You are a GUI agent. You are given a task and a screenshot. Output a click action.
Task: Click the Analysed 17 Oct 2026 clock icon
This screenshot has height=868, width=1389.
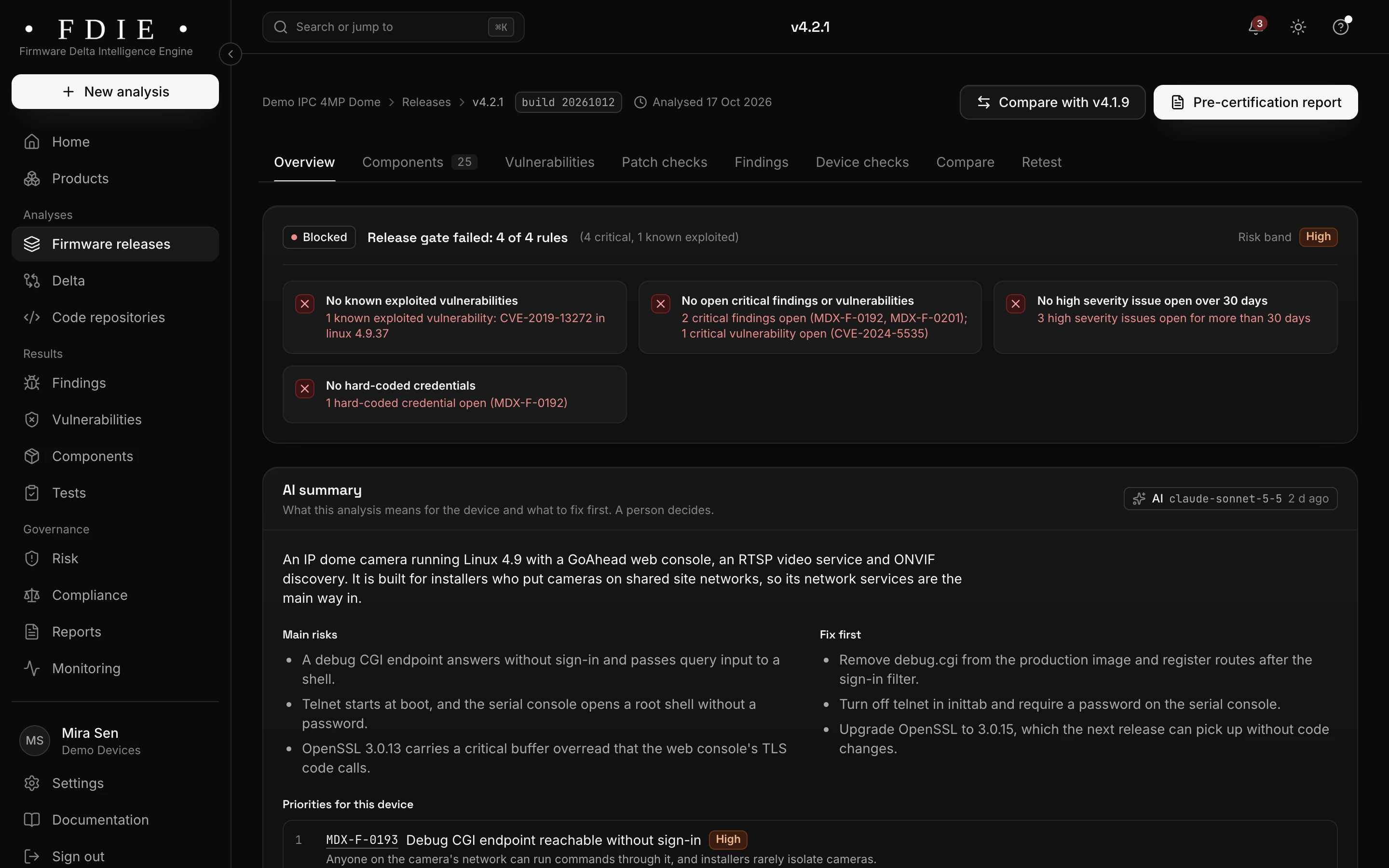pos(640,102)
